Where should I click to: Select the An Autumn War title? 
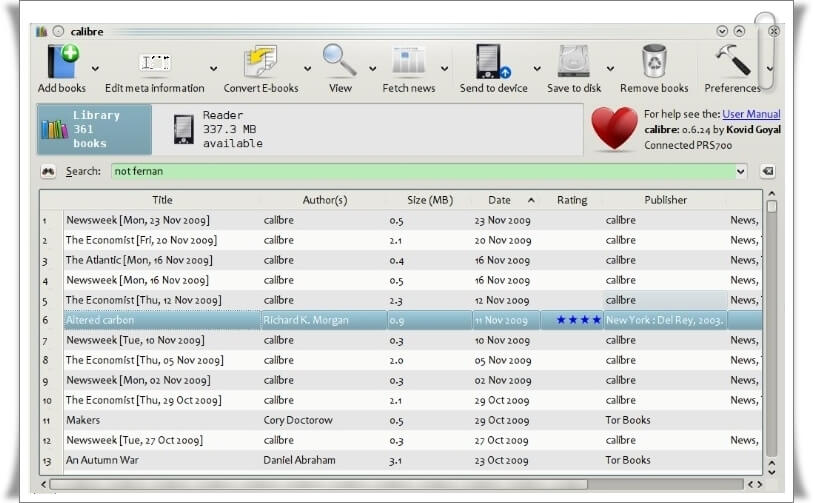pyautogui.click(x=102, y=460)
